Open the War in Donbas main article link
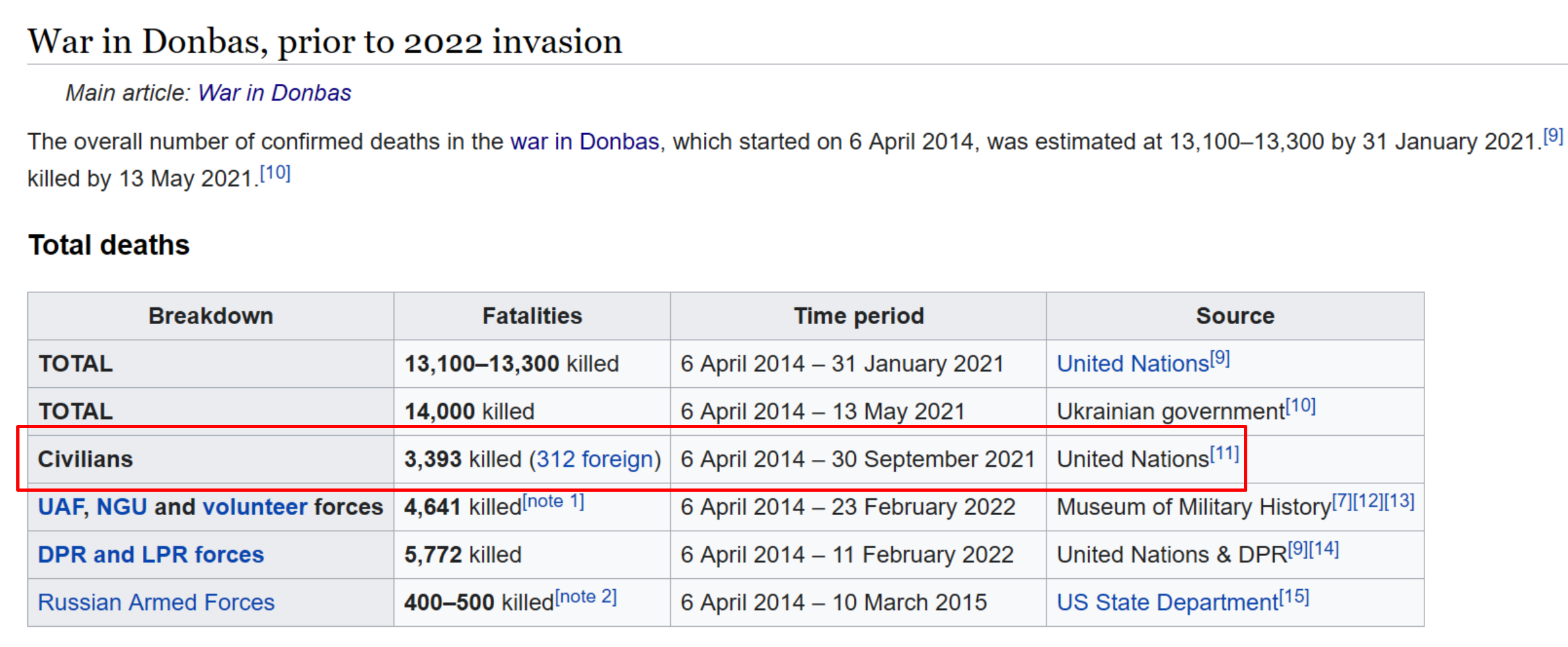Image resolution: width=1568 pixels, height=647 pixels. 274,93
